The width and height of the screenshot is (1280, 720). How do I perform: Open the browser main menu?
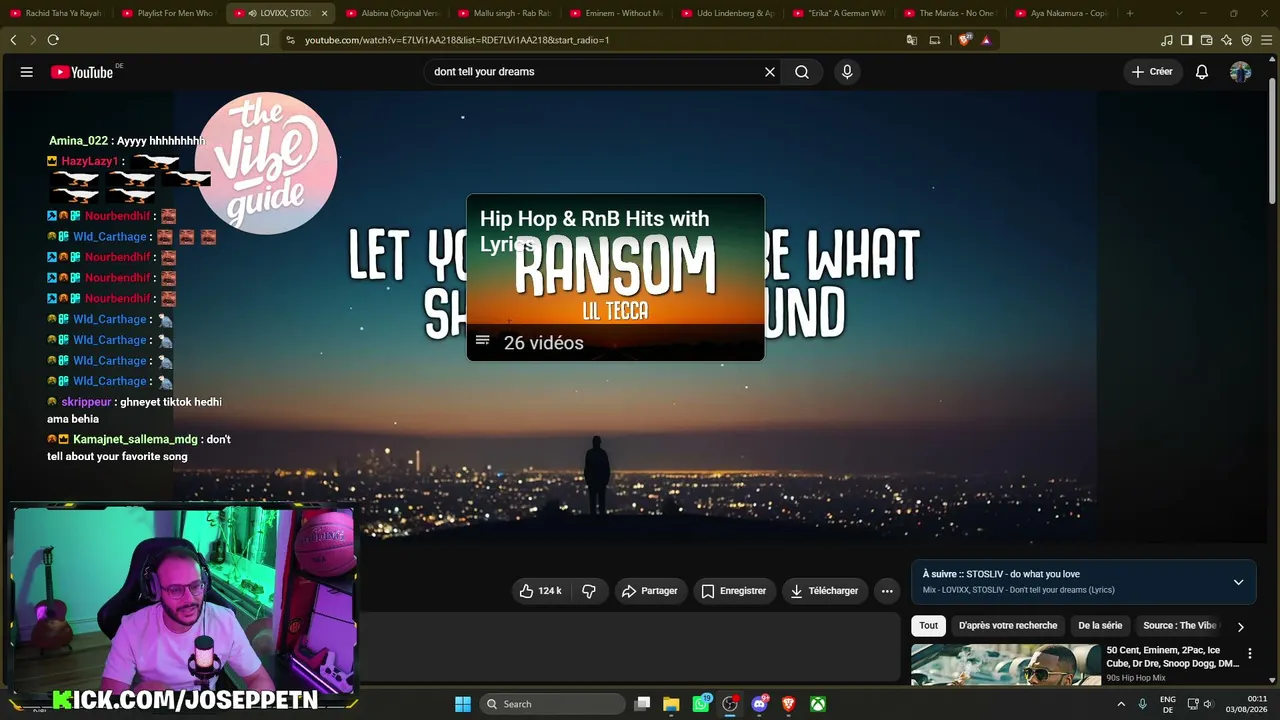[x=1266, y=40]
